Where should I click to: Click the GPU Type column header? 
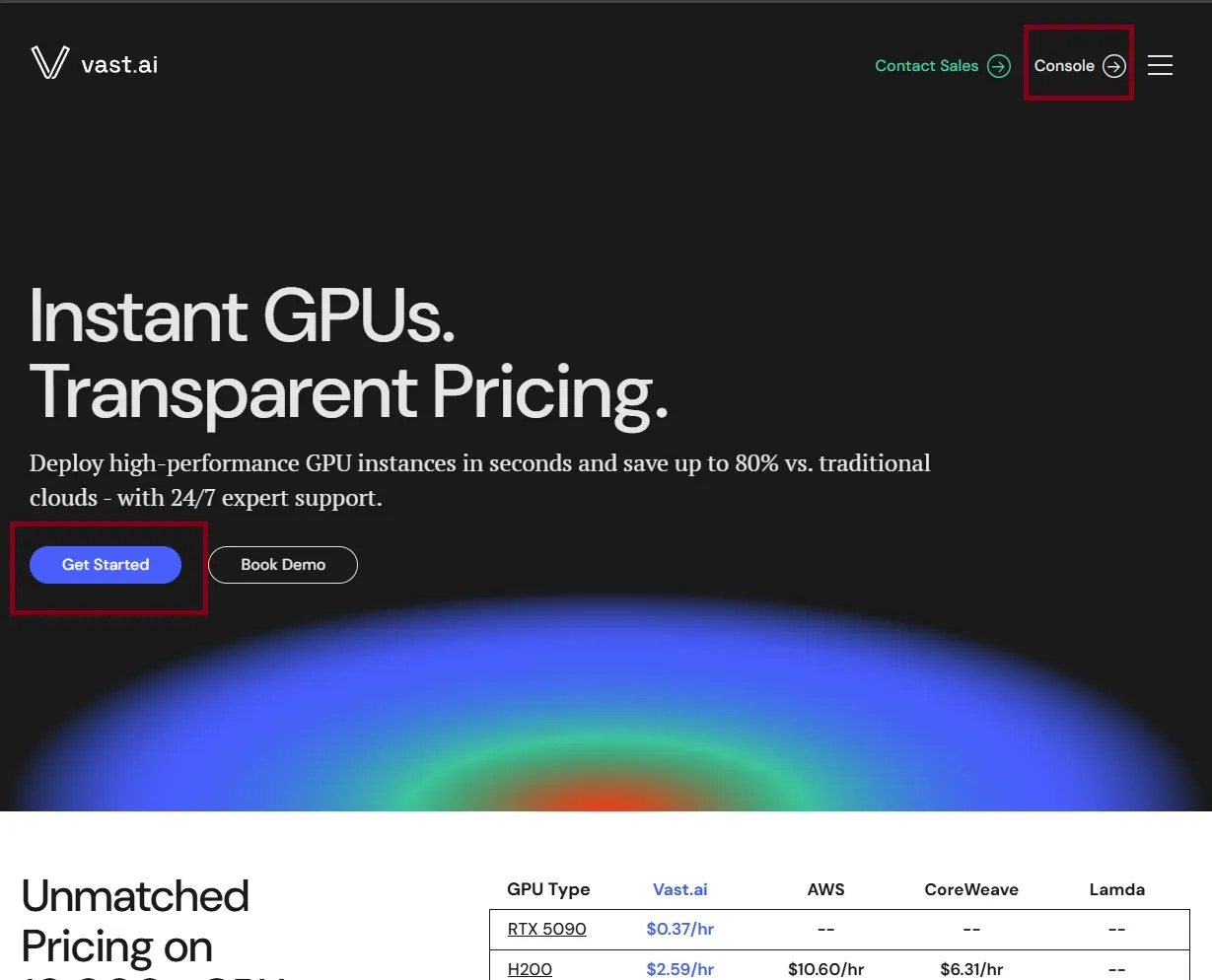[548, 889]
